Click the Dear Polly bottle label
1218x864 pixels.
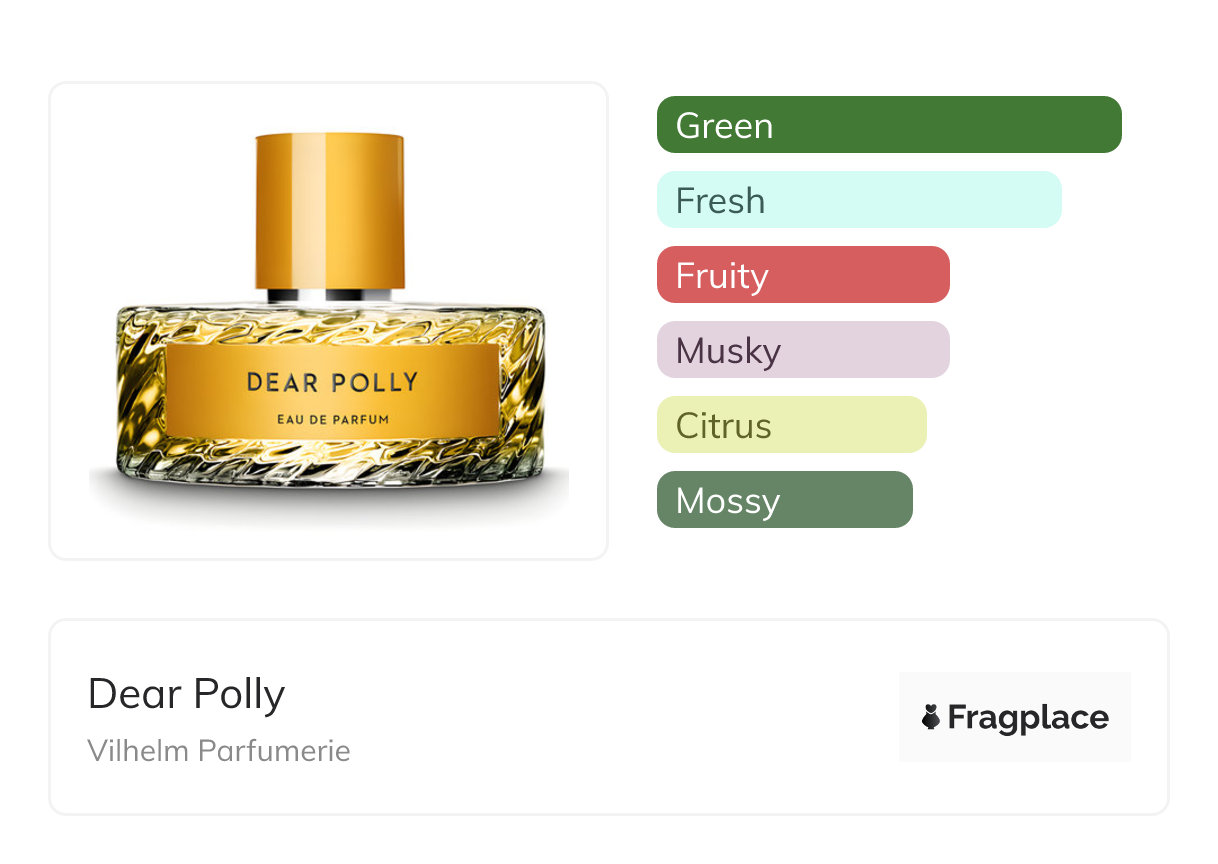(x=333, y=390)
